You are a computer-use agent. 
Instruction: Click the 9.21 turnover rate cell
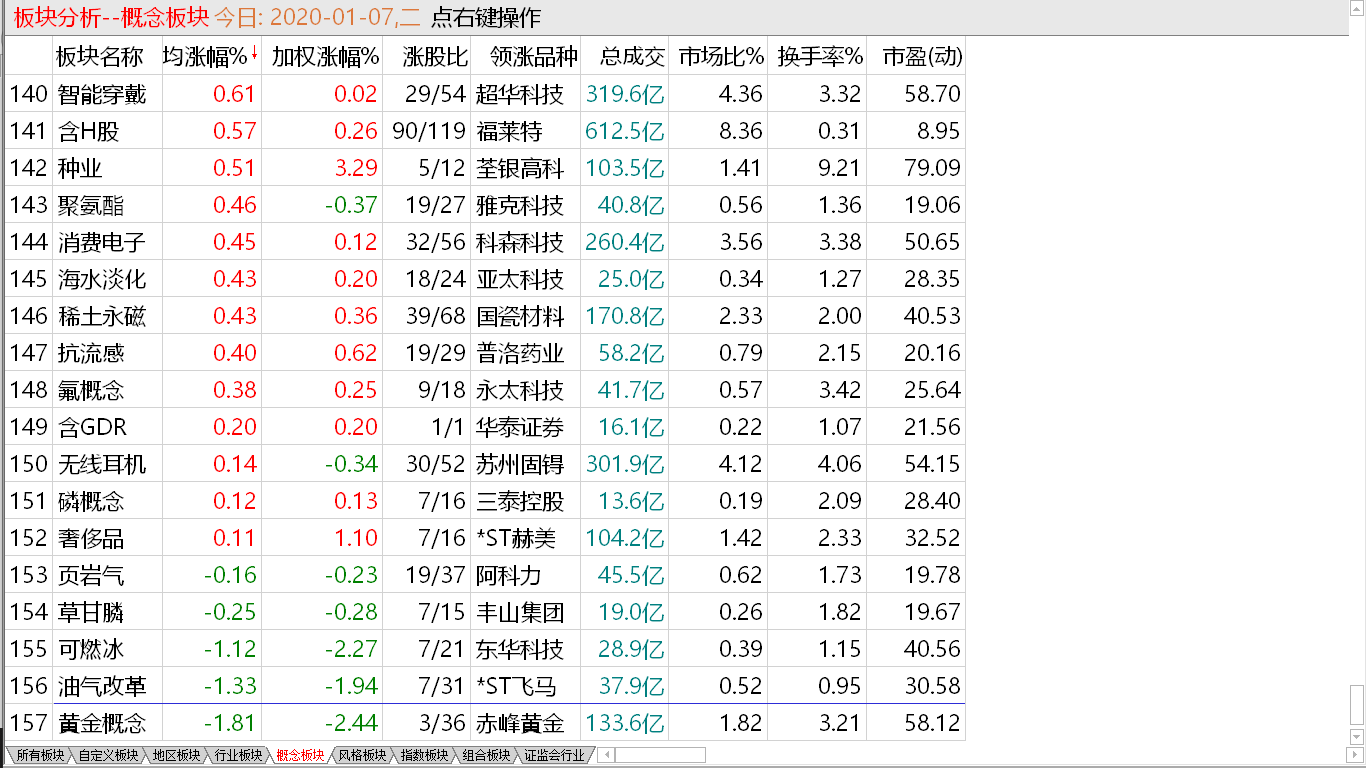point(839,168)
